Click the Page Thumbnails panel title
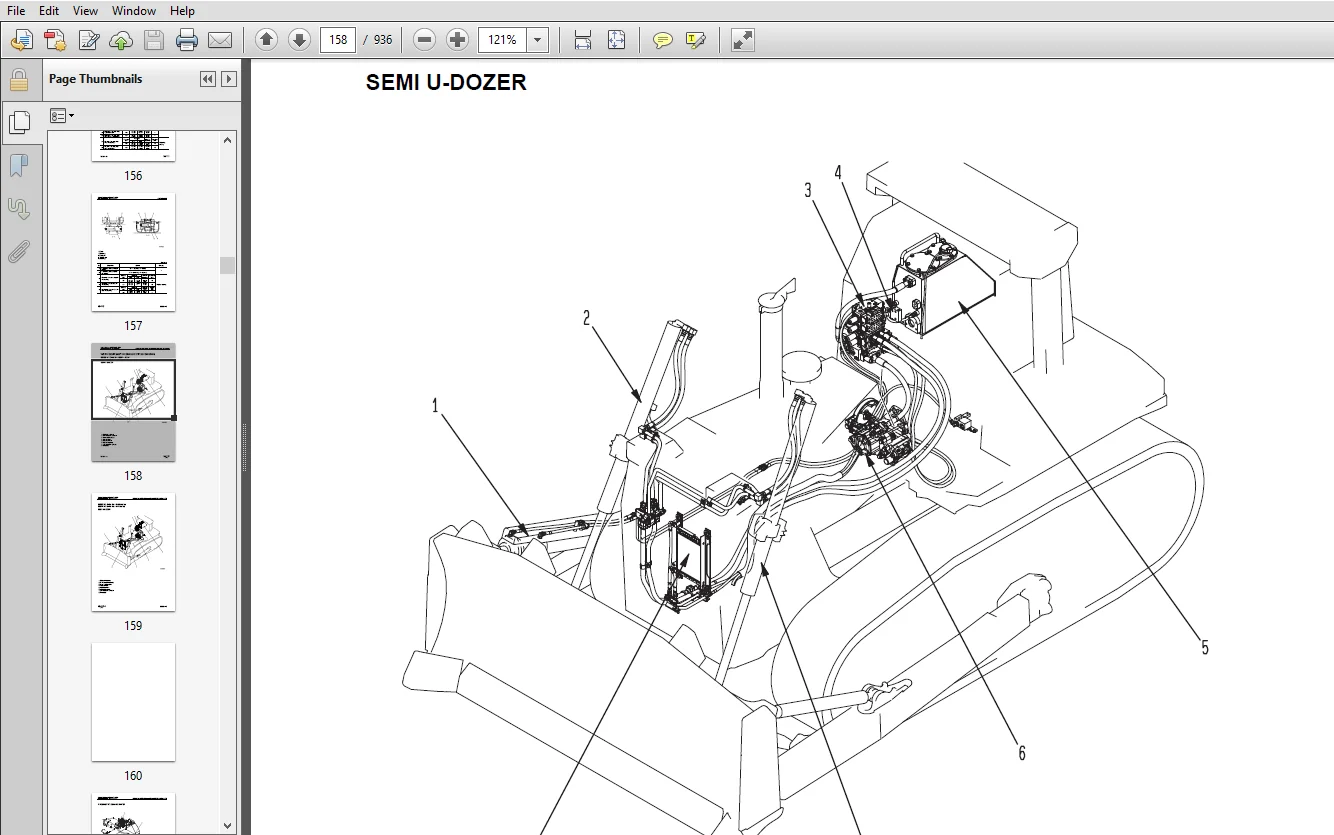 pos(96,79)
